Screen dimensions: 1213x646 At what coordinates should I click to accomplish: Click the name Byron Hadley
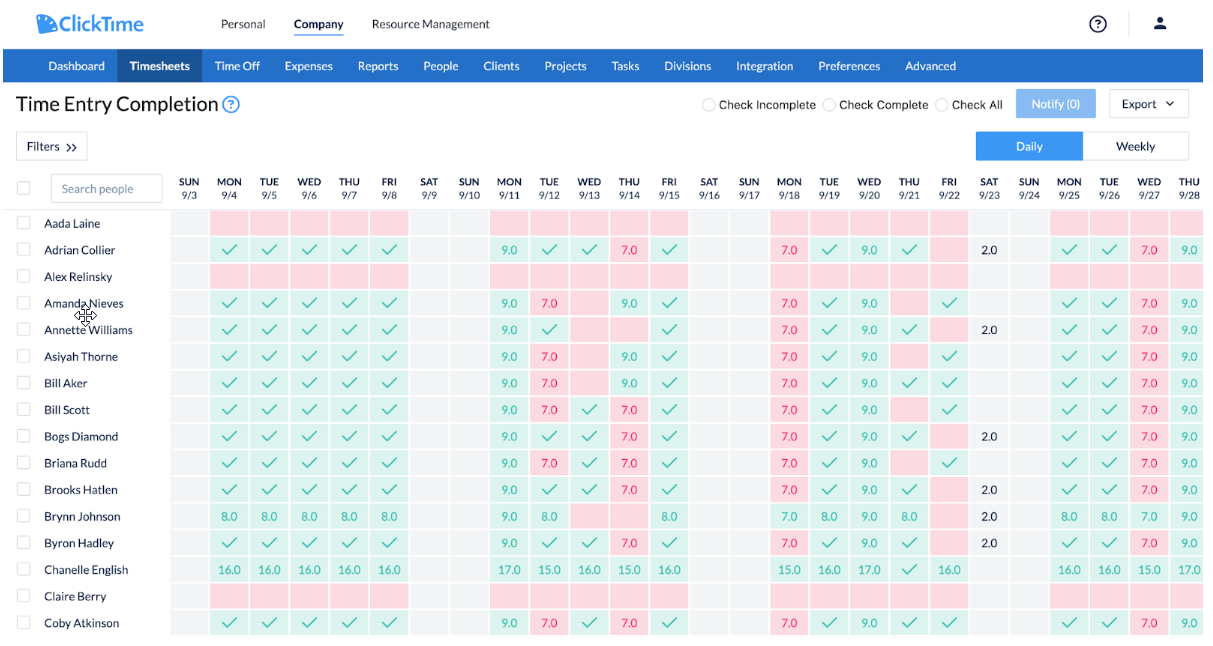[79, 543]
